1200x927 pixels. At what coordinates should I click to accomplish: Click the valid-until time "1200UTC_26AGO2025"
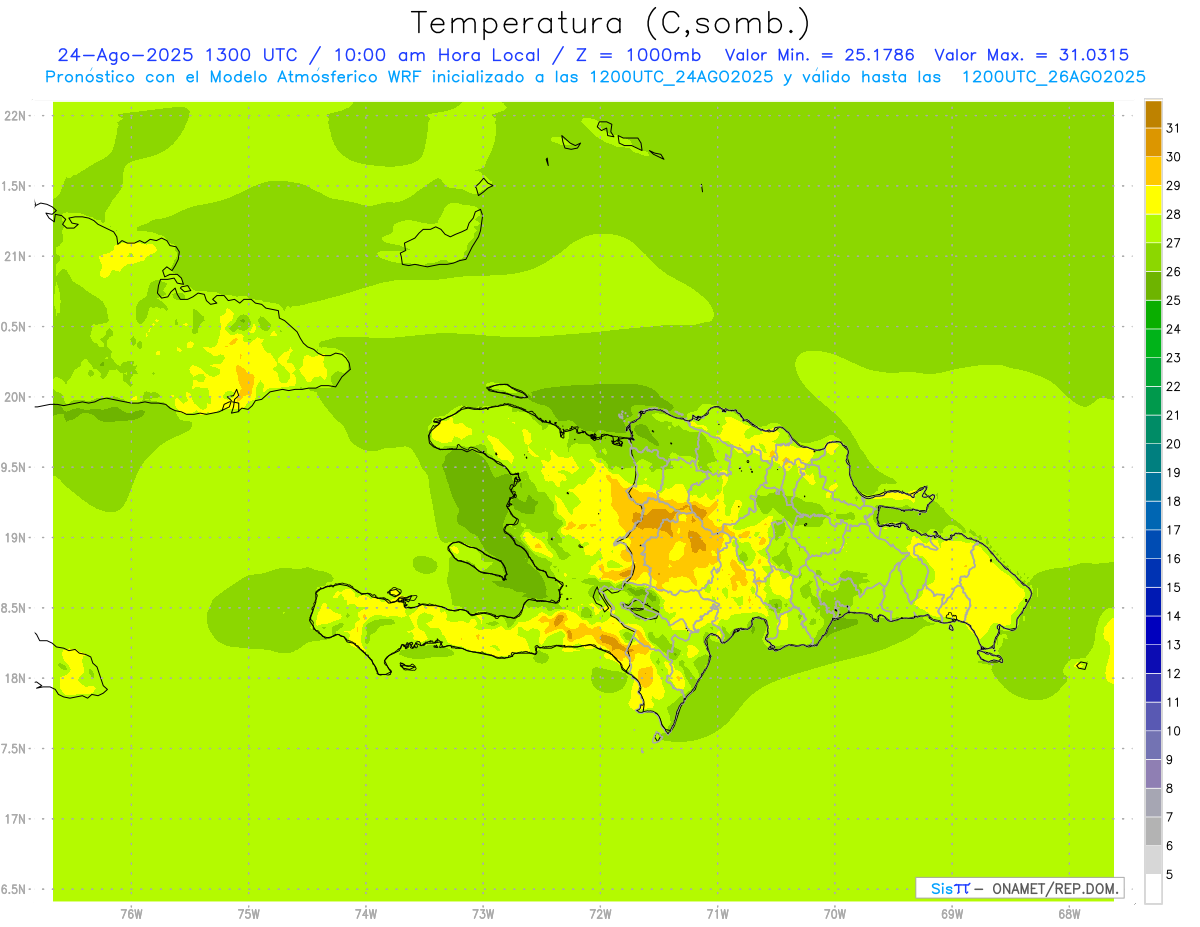coord(1053,77)
